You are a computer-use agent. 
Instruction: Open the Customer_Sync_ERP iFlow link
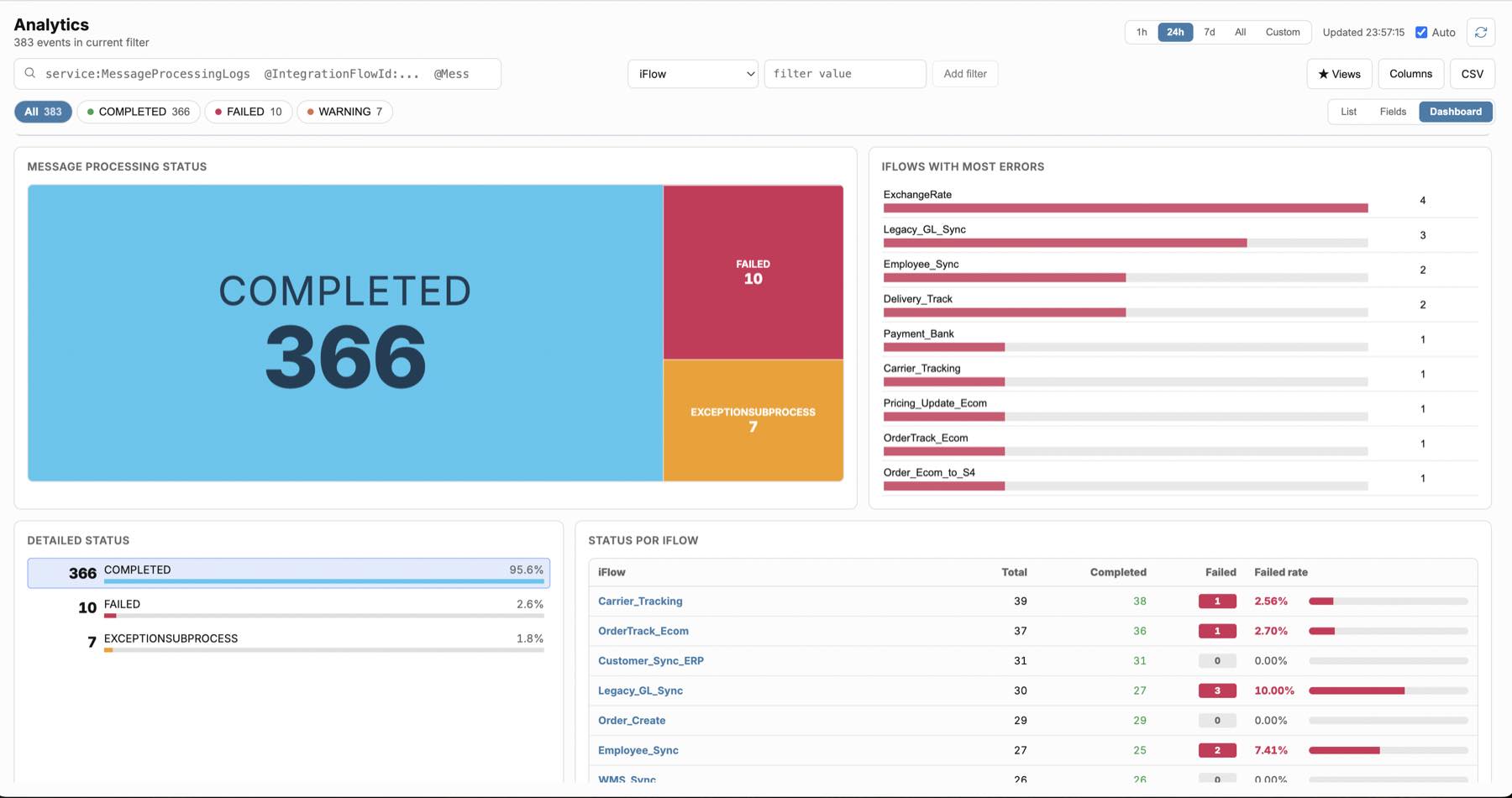pyautogui.click(x=651, y=661)
